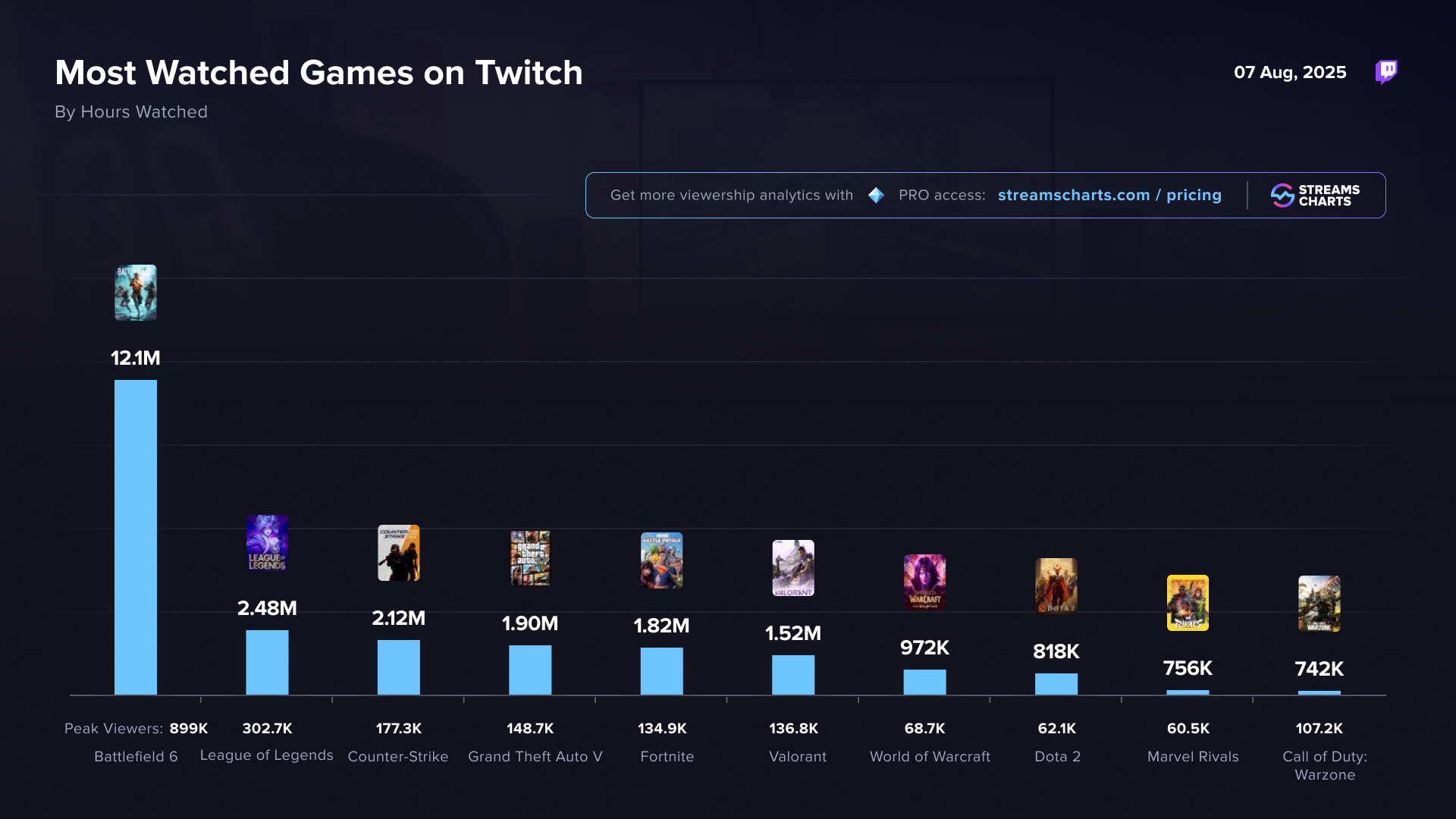Click the 62.1K peak viewers value
Image resolution: width=1456 pixels, height=819 pixels.
1056,729
